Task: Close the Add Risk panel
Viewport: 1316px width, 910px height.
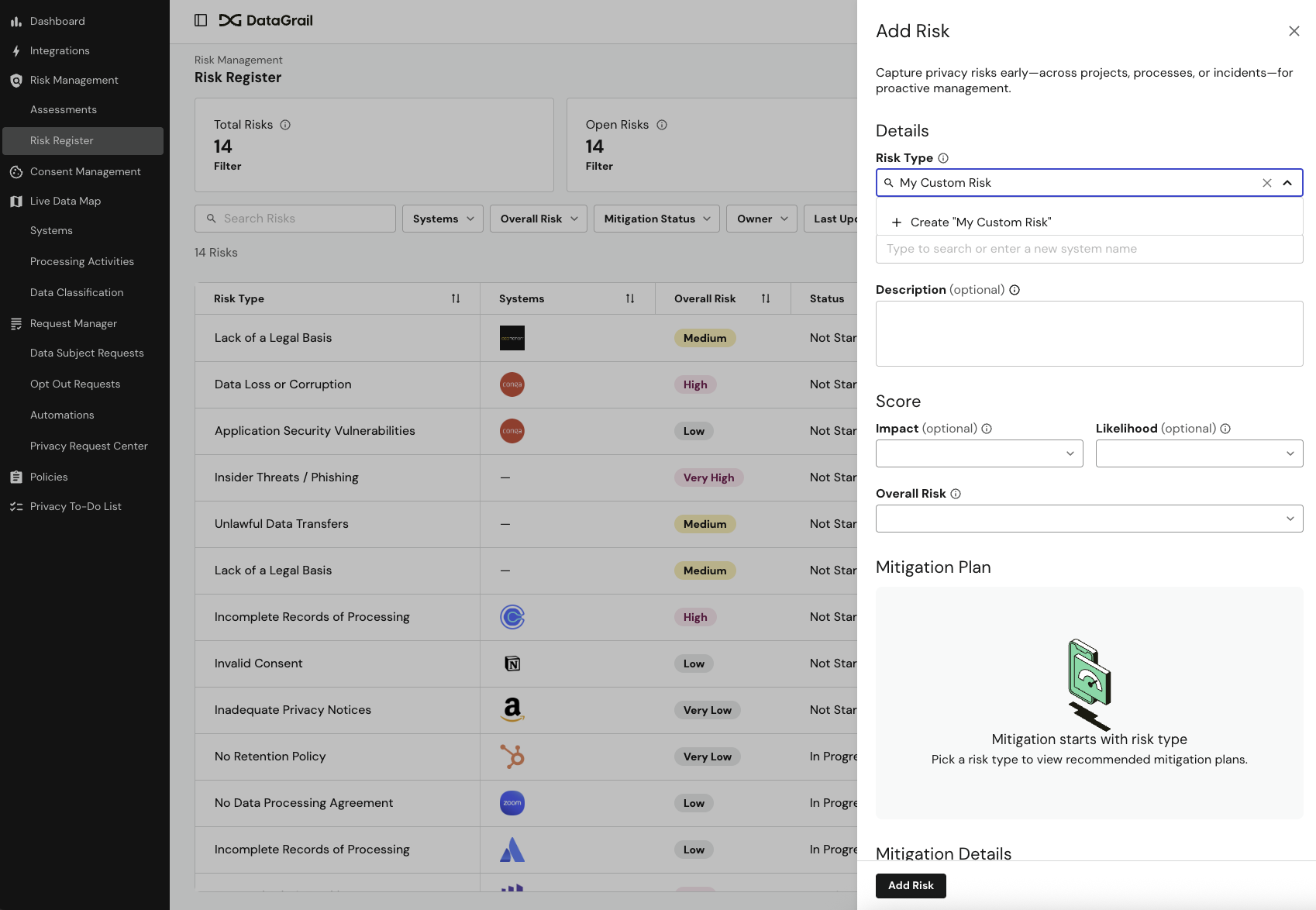Action: [x=1294, y=31]
